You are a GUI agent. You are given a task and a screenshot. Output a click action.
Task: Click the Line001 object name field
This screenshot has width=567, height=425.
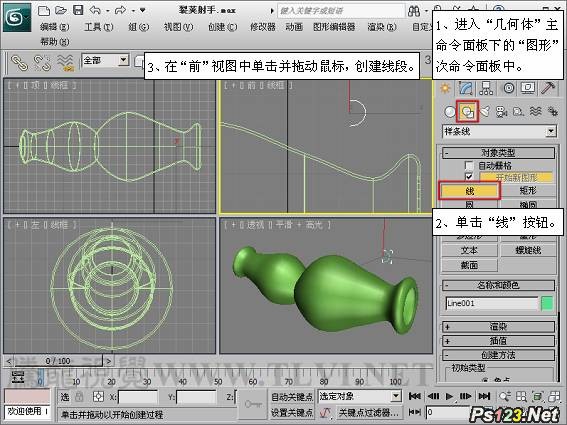coord(492,303)
